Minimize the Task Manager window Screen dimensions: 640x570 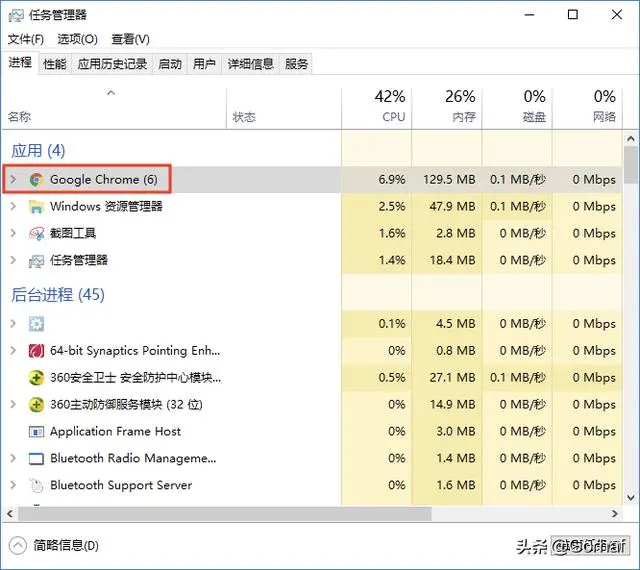click(529, 15)
